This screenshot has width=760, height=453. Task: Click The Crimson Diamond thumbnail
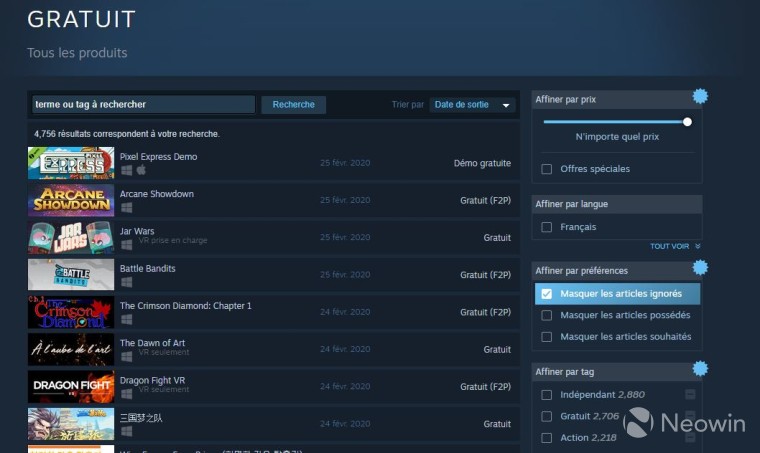71,312
